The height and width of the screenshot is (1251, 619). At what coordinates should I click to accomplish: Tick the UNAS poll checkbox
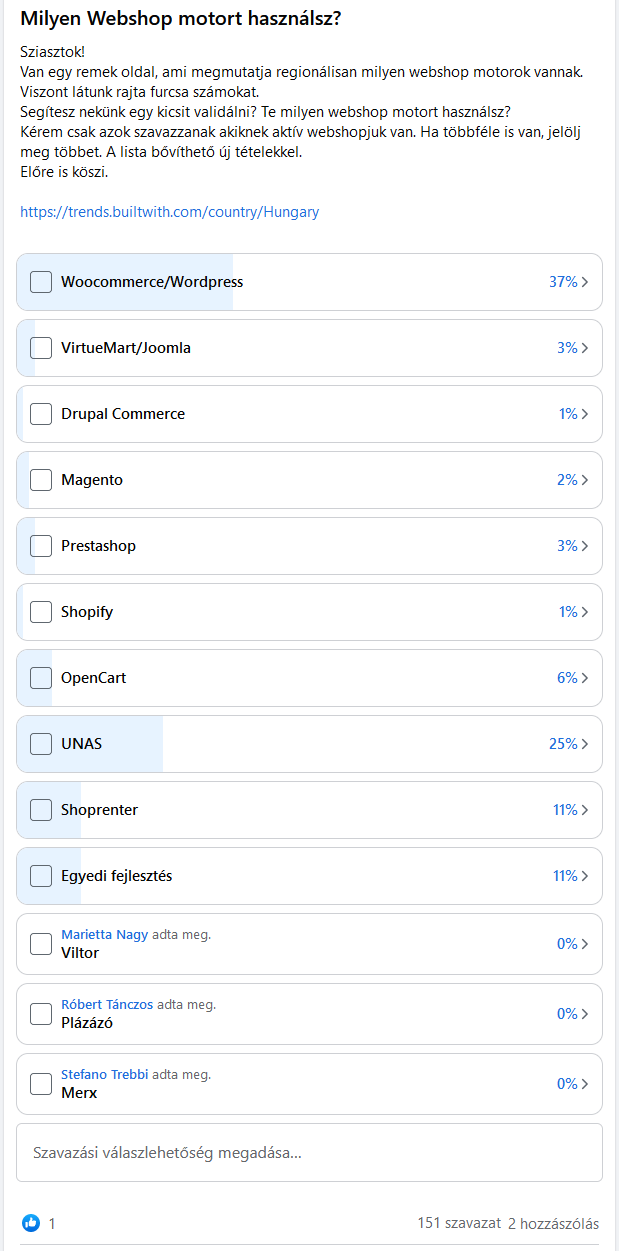tap(41, 744)
